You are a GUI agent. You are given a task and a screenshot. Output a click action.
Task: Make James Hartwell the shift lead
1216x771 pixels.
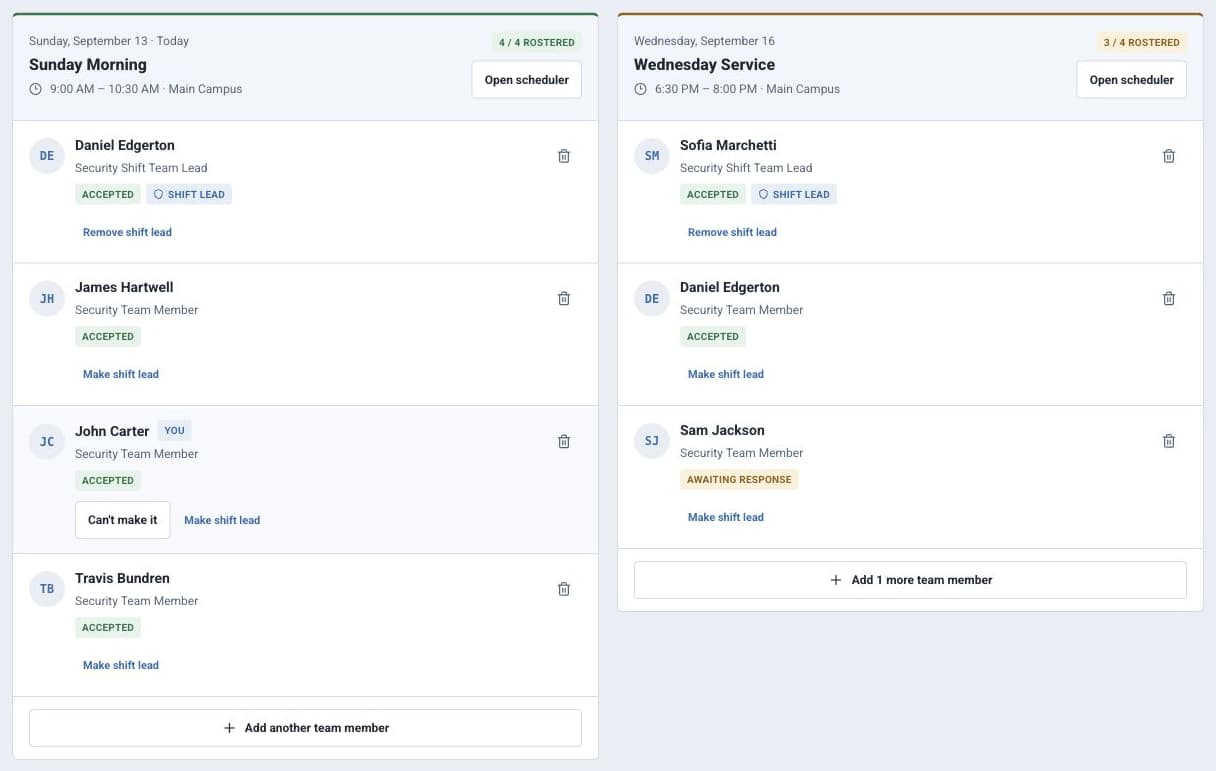(x=121, y=374)
